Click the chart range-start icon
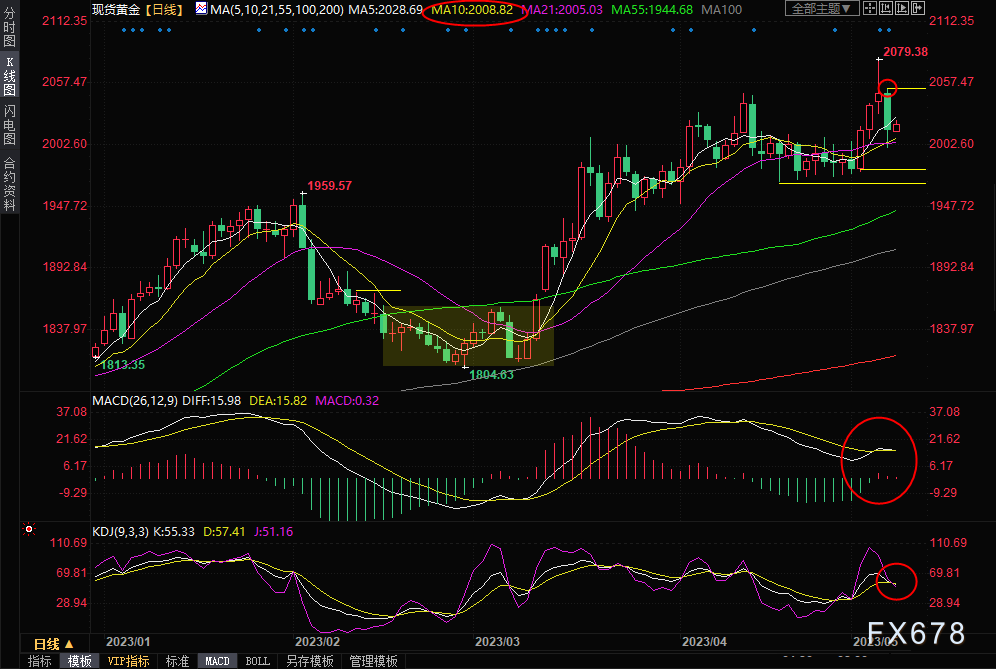Screen dimensions: 996x669 [x=885, y=8]
